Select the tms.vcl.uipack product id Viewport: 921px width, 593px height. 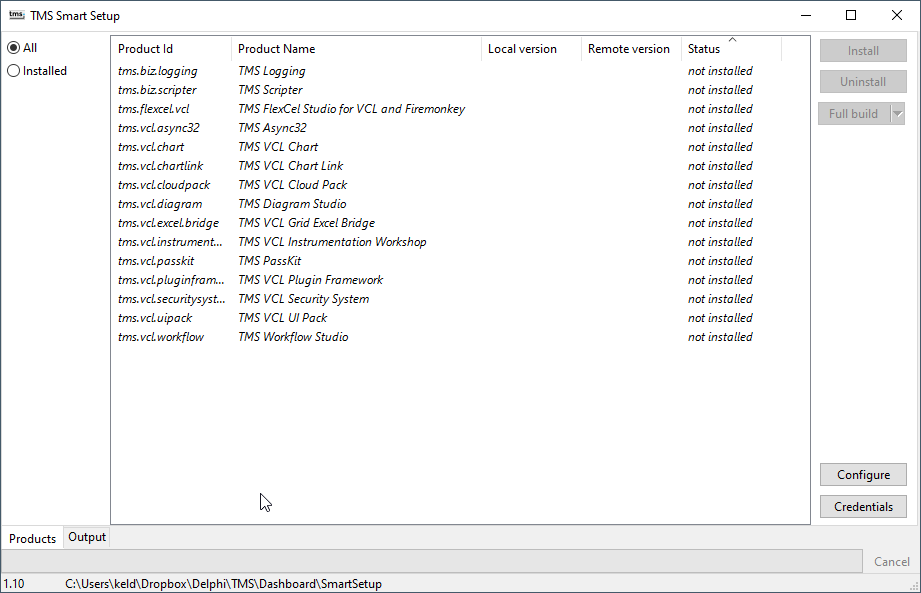[155, 318]
